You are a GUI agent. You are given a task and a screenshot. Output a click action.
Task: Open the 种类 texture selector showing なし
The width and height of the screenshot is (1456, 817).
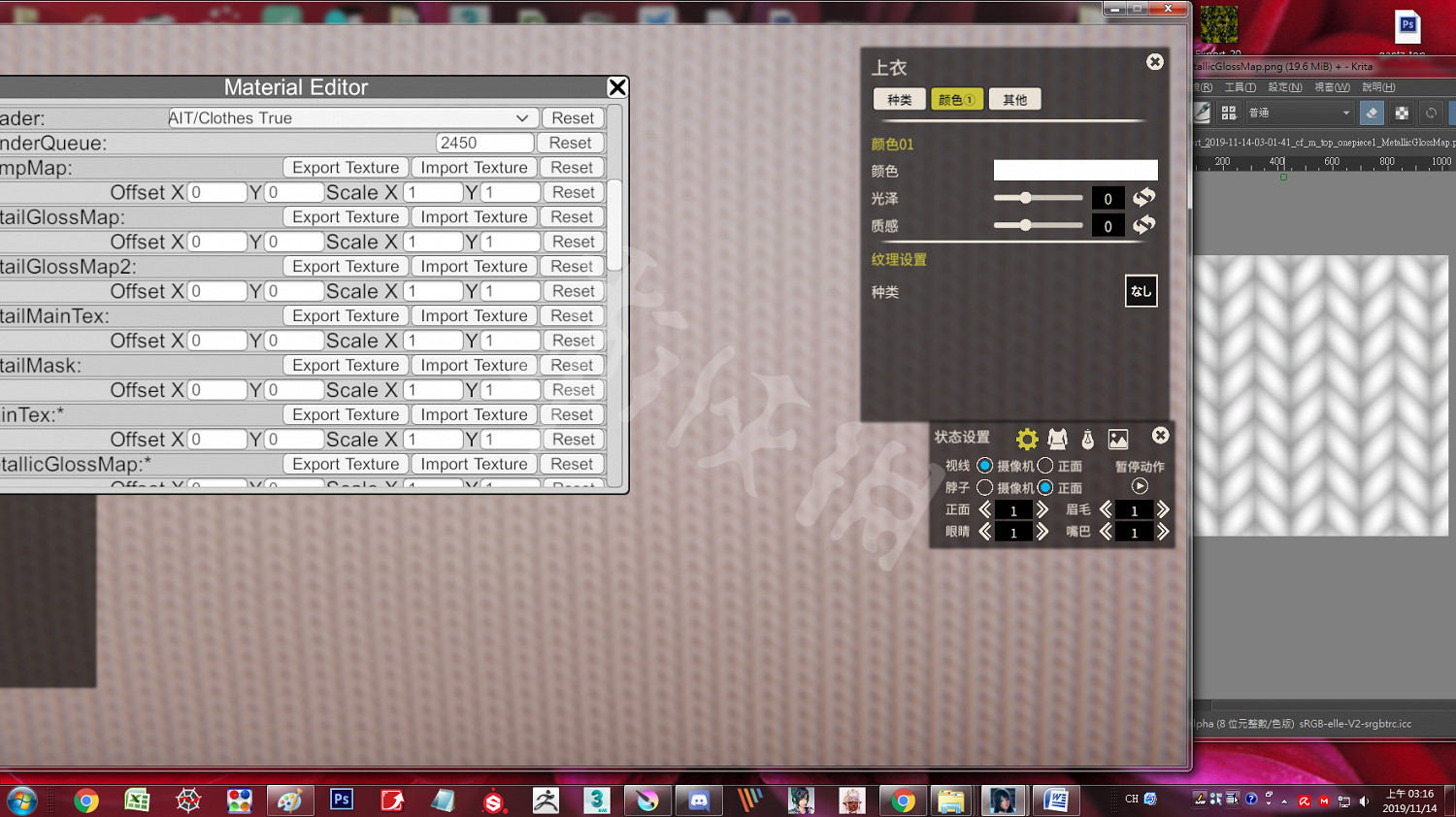click(x=1141, y=291)
